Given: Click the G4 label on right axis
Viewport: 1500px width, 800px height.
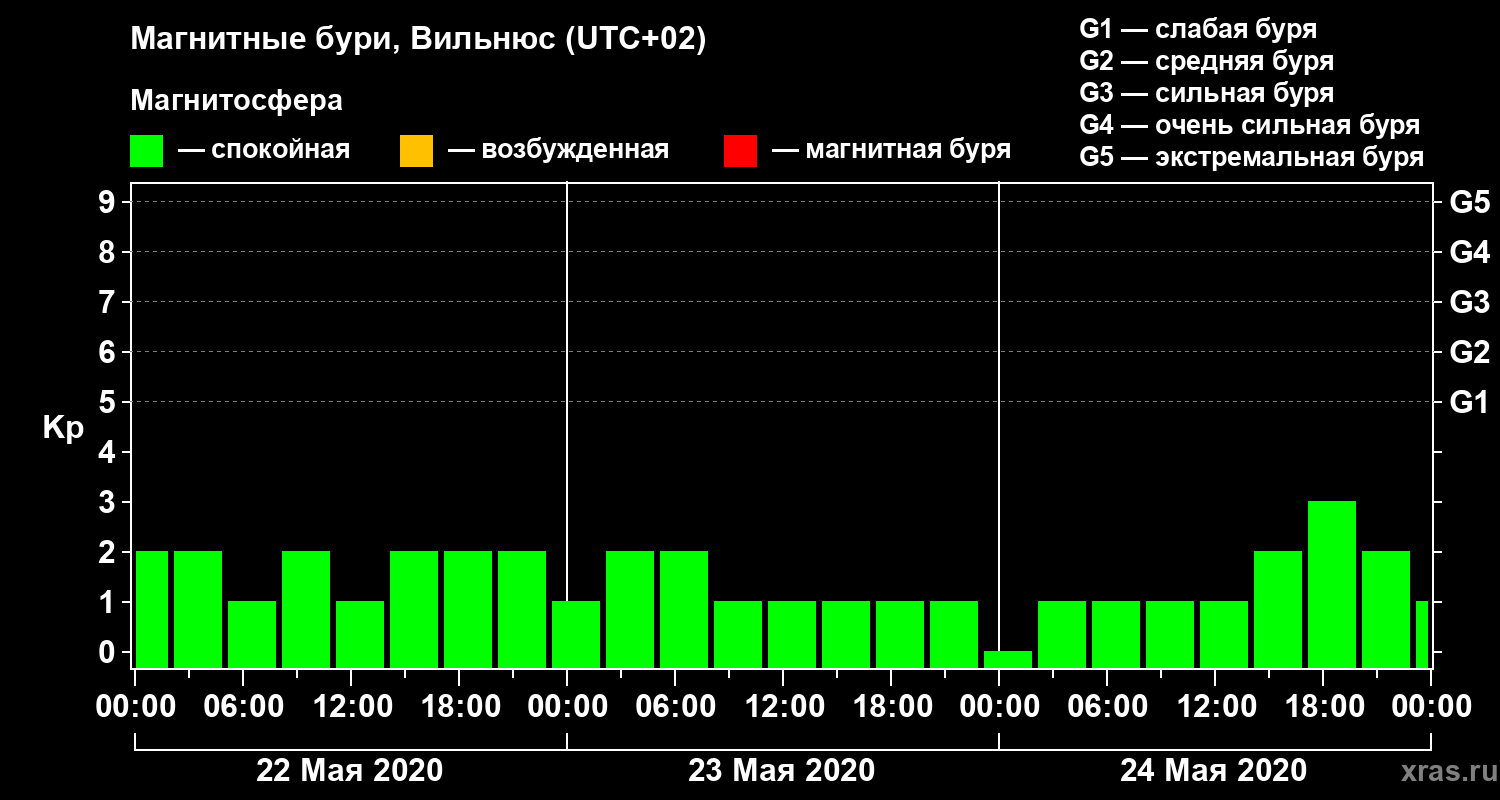Looking at the screenshot, I should (x=1469, y=252).
